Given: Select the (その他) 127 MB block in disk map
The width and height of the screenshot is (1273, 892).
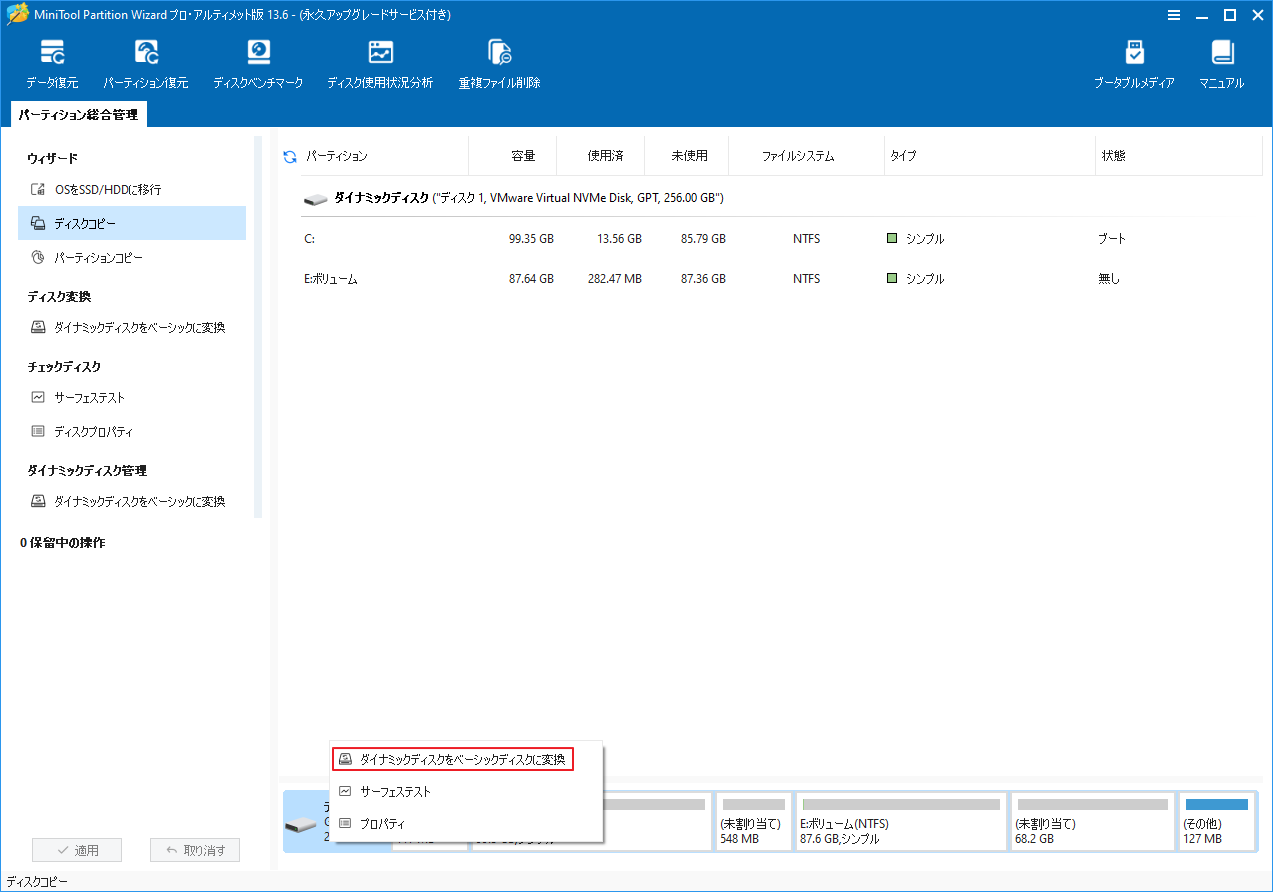Looking at the screenshot, I should (x=1216, y=821).
